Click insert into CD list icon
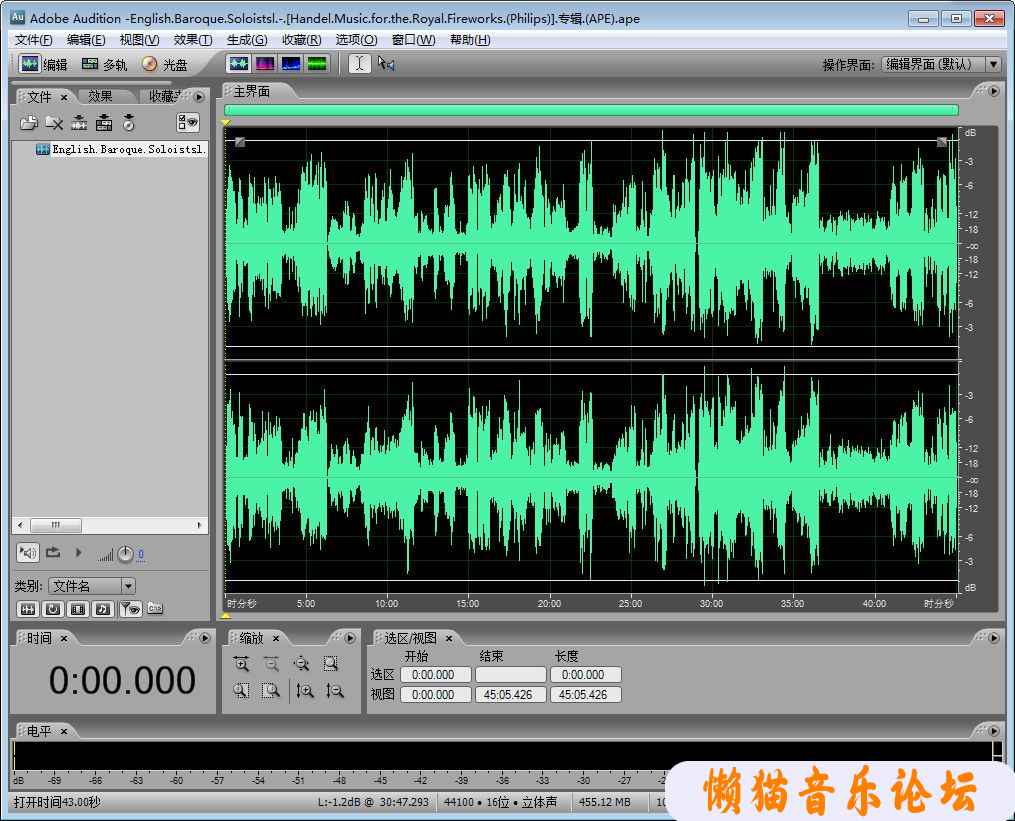This screenshot has width=1015, height=821. click(129, 122)
